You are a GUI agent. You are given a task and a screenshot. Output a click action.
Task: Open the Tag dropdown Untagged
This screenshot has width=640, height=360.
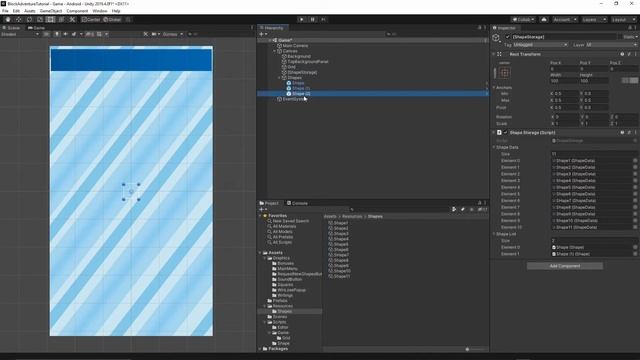(x=540, y=45)
